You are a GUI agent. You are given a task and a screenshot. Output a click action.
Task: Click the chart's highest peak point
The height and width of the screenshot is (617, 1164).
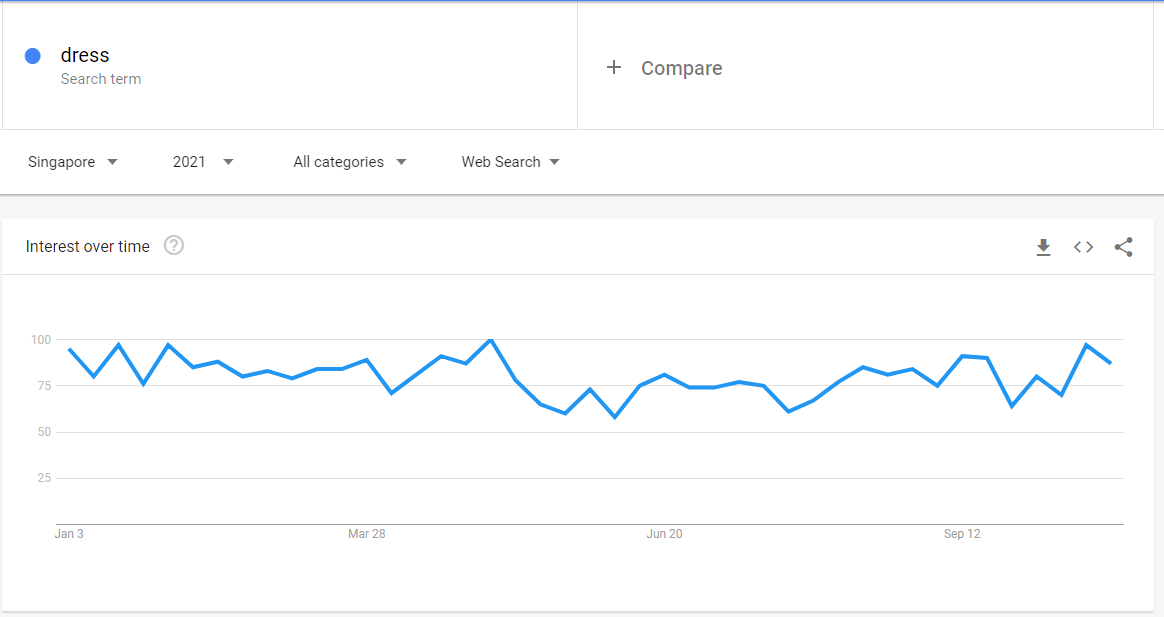pyautogui.click(x=491, y=340)
